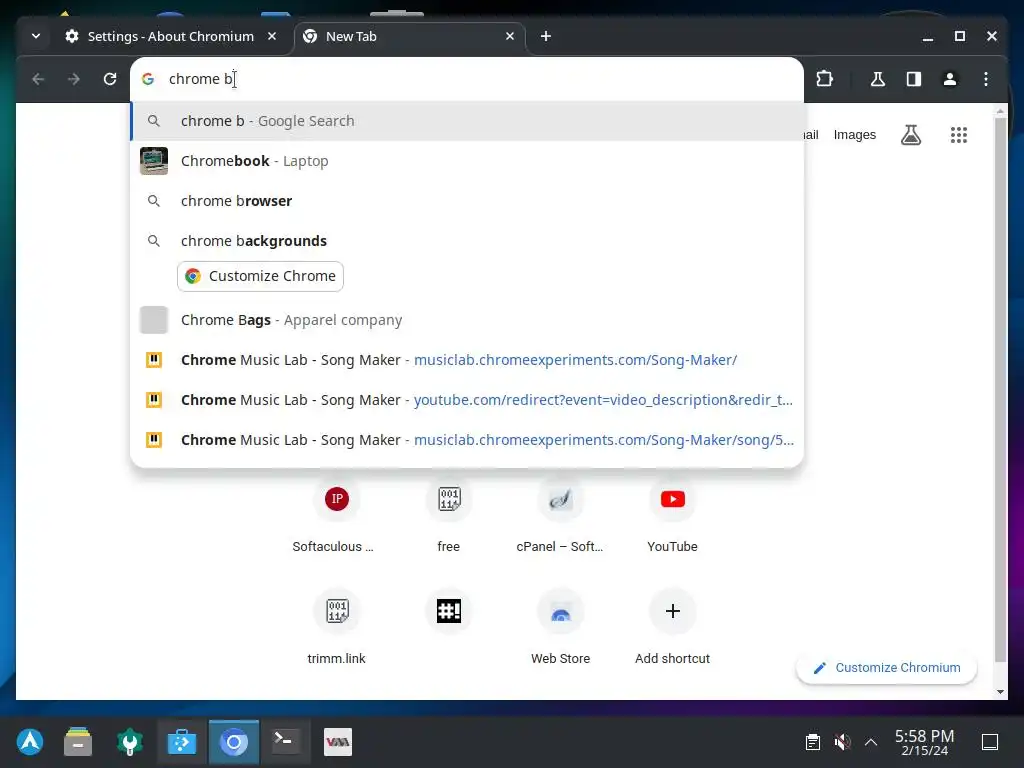
Task: Open the three-dot Chromium menu
Action: click(986, 79)
